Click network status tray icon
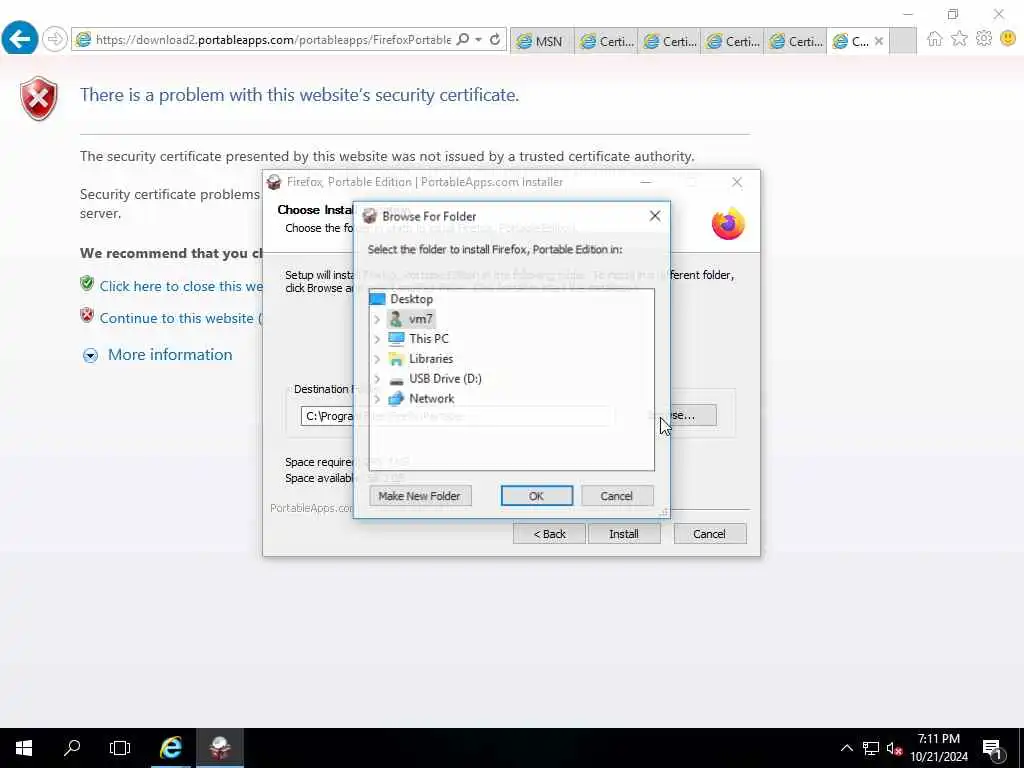Screen dimensions: 1024x768 coord(871,748)
